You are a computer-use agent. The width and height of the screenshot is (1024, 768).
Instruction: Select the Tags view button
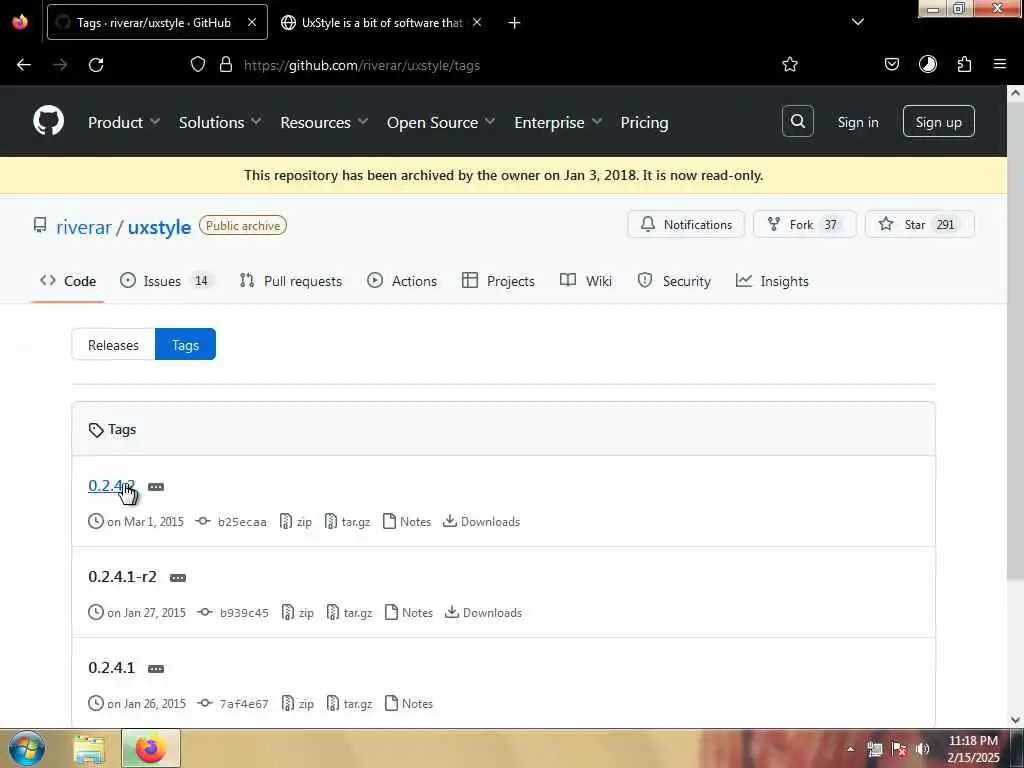(x=185, y=345)
